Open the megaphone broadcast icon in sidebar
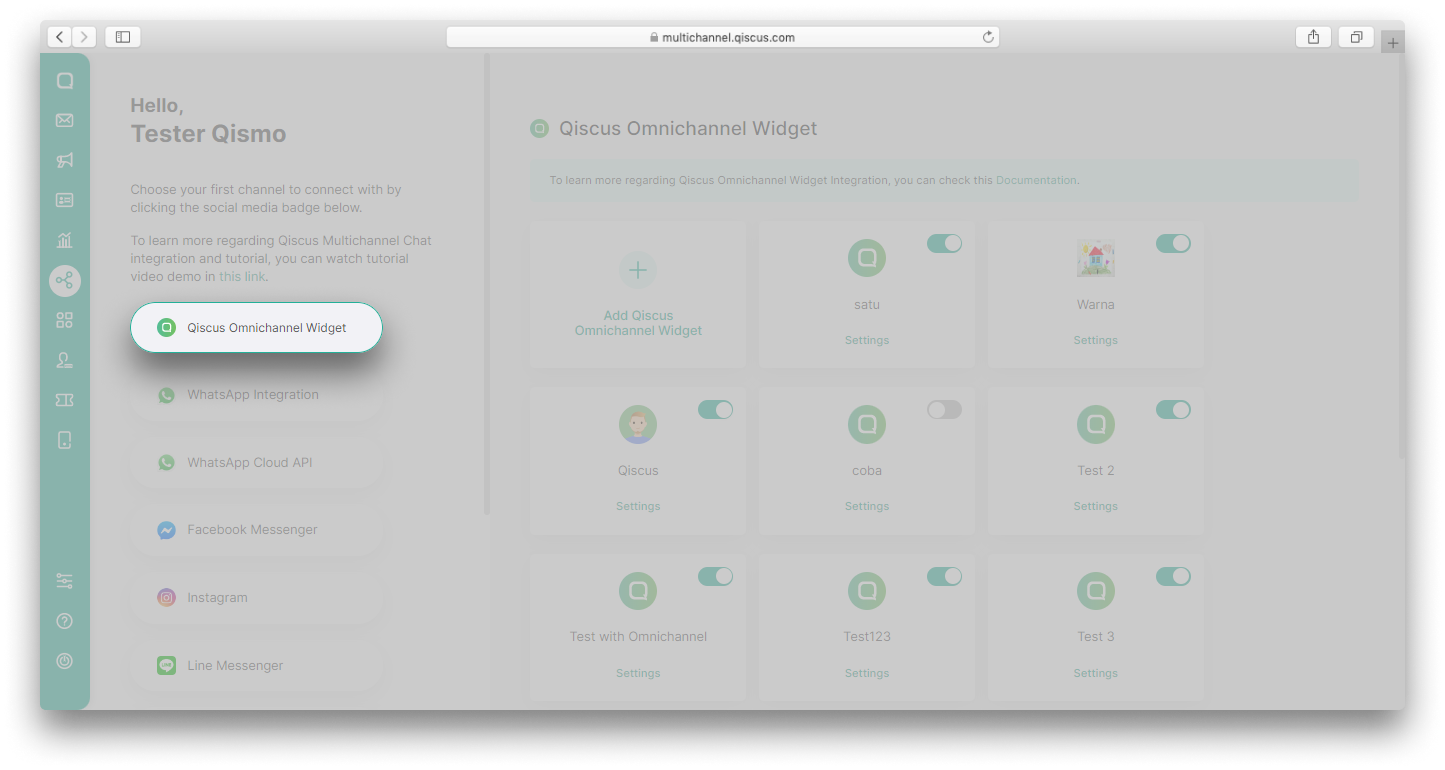Screen dimensions: 1445x770 (65, 161)
